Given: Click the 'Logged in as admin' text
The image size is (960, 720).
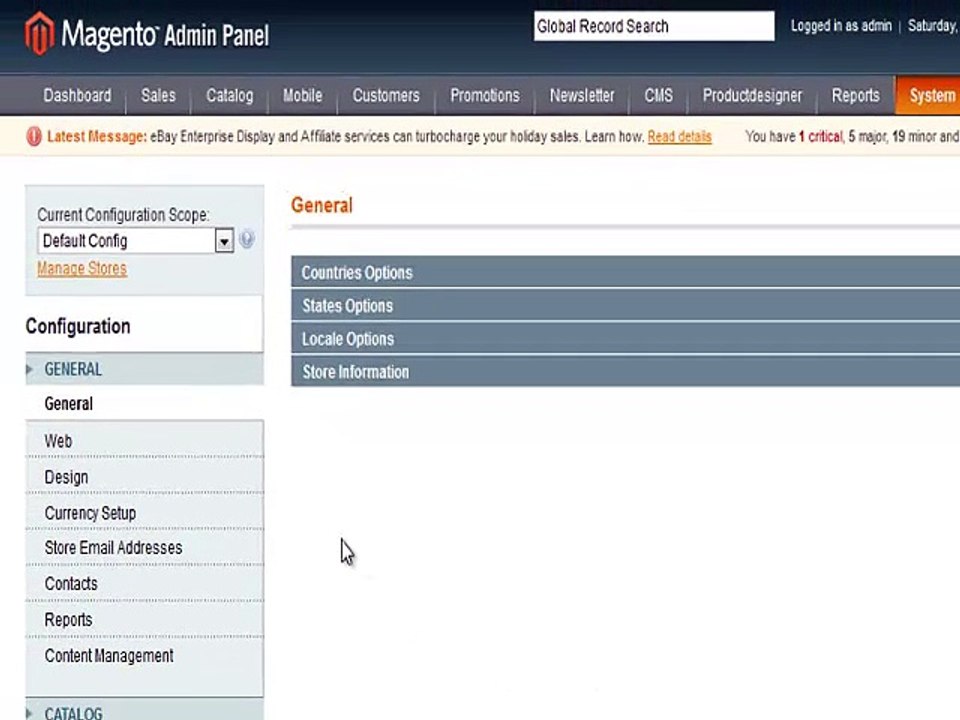Looking at the screenshot, I should click(x=841, y=26).
